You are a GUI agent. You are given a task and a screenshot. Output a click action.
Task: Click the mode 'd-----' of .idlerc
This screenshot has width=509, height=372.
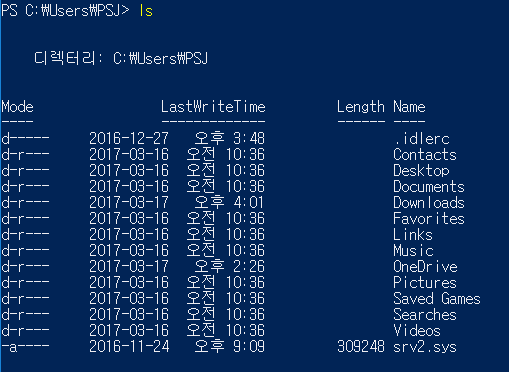coord(25,139)
